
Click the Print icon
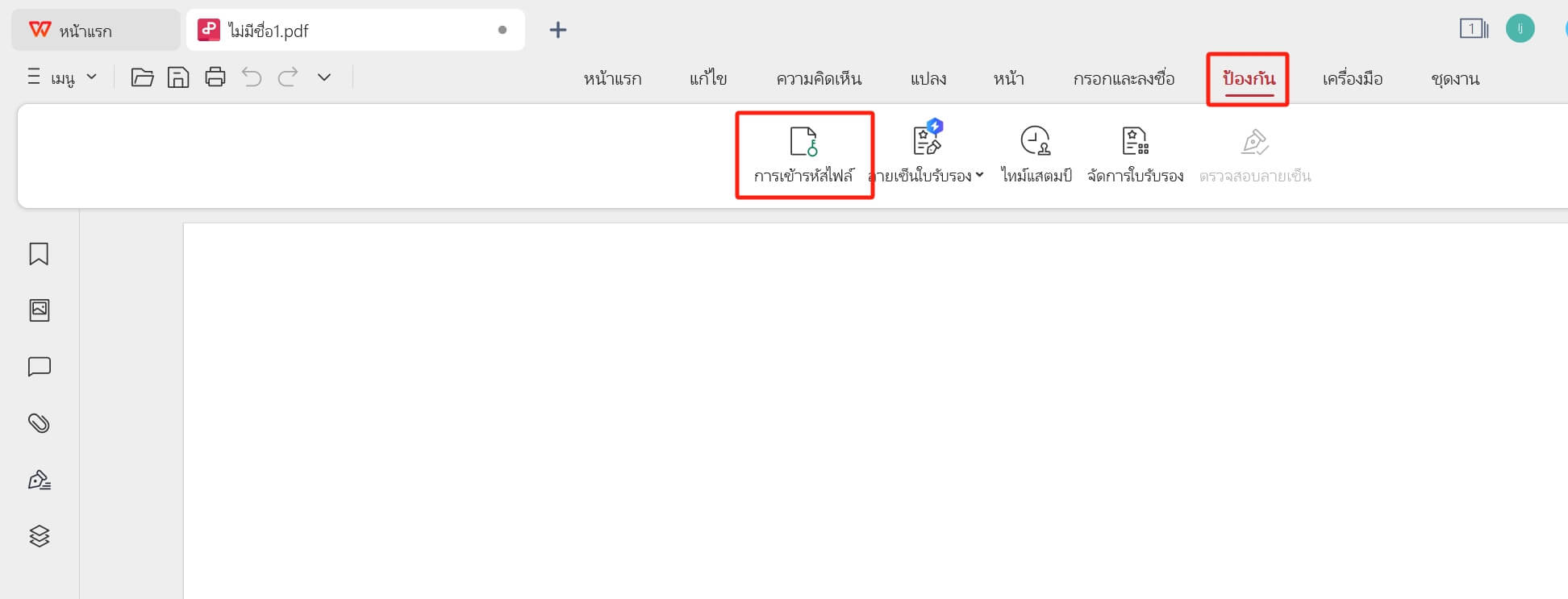215,77
